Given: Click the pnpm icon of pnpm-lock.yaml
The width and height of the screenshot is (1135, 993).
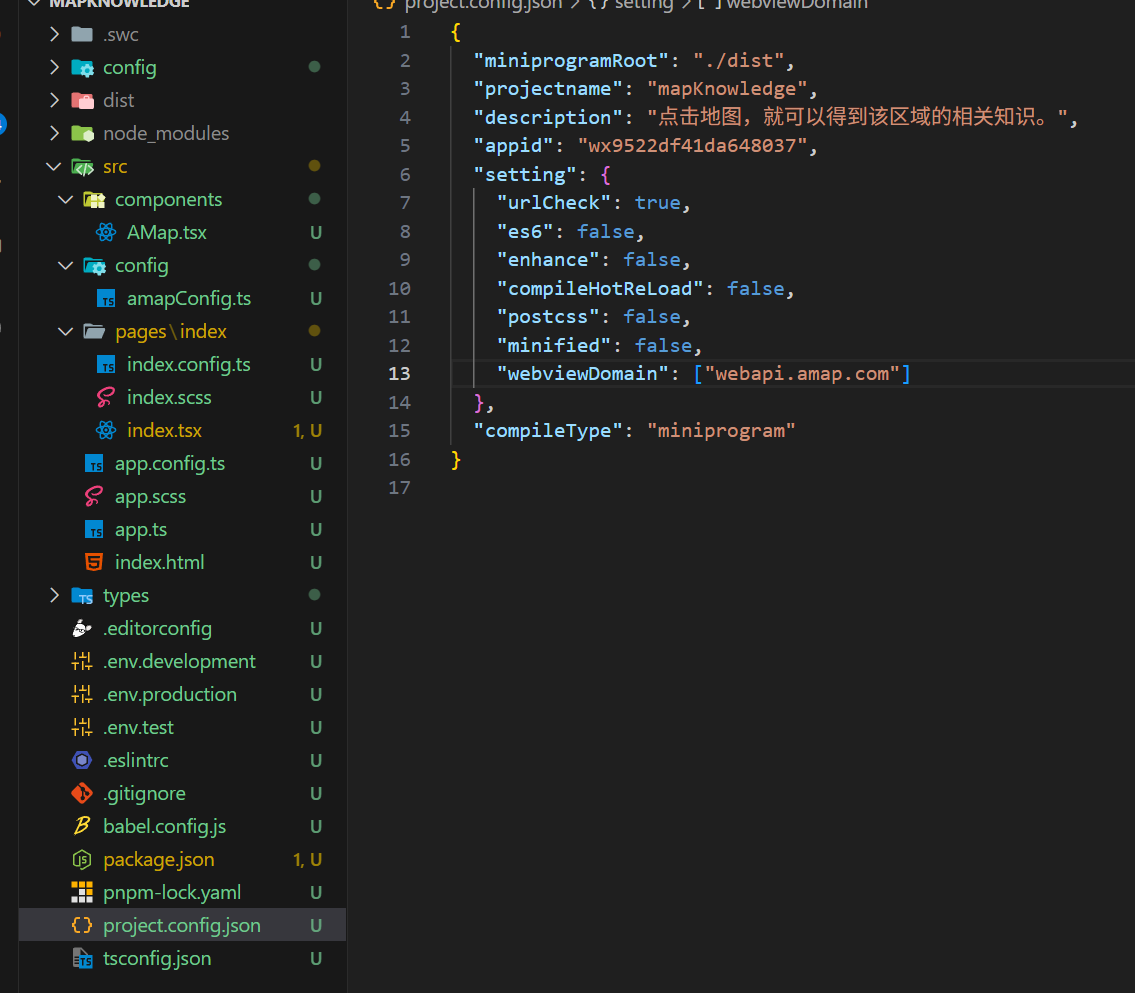Looking at the screenshot, I should point(82,892).
